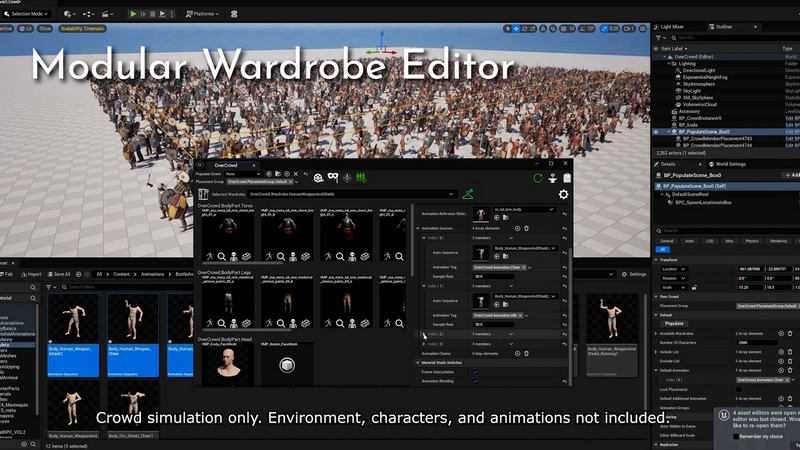Toggle the Animation Blending checkbox
800x450 pixels.
pos(475,381)
